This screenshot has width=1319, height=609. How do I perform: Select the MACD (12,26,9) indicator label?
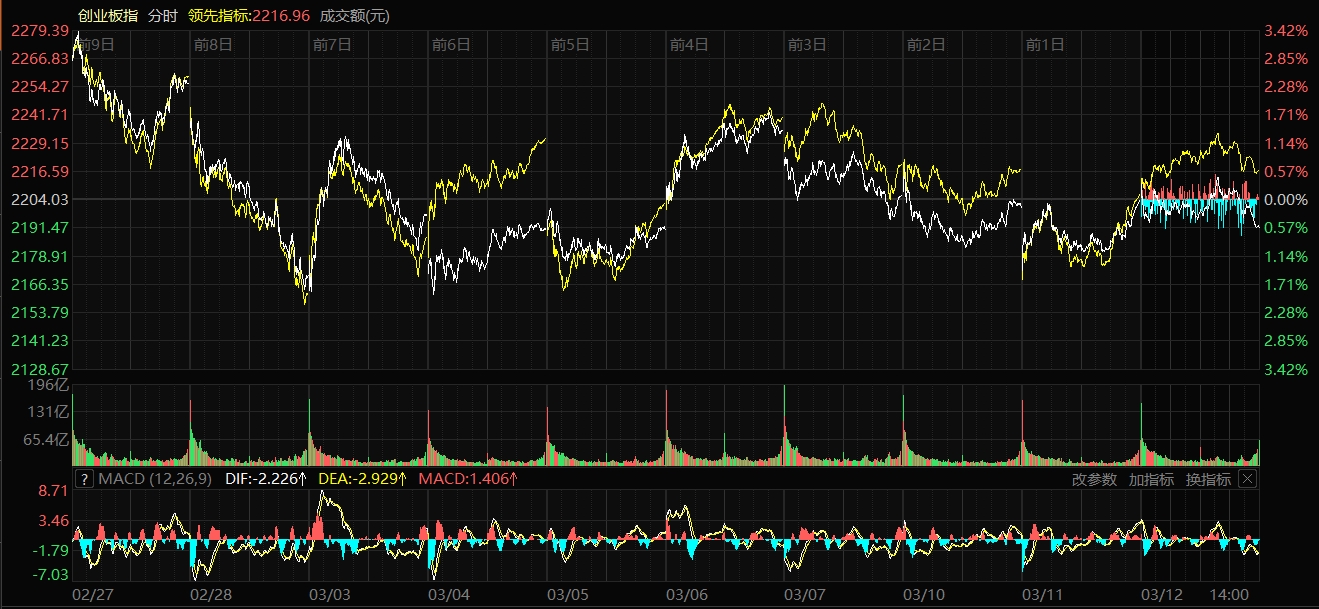[154, 479]
